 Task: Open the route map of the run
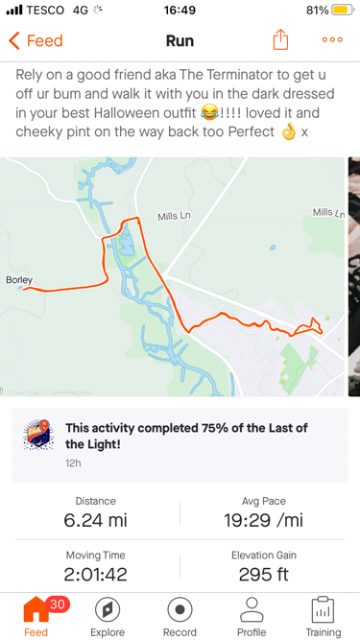pos(173,276)
